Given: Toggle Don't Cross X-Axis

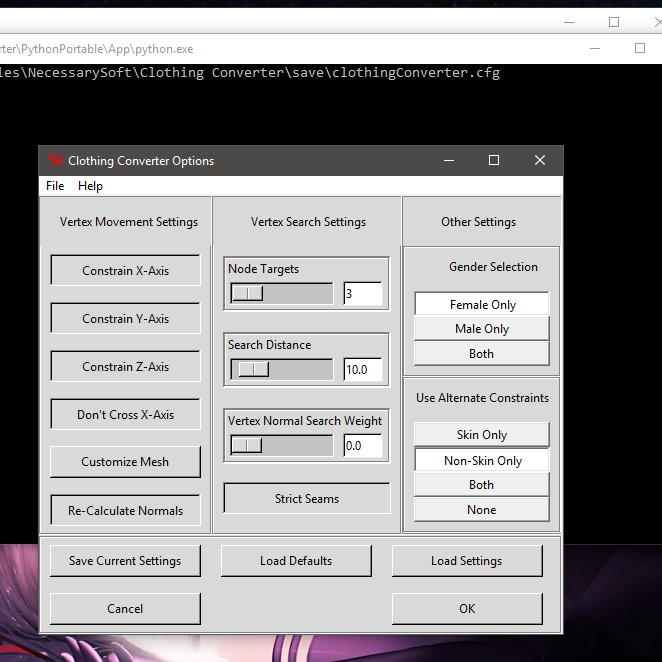Looking at the screenshot, I should point(125,415).
